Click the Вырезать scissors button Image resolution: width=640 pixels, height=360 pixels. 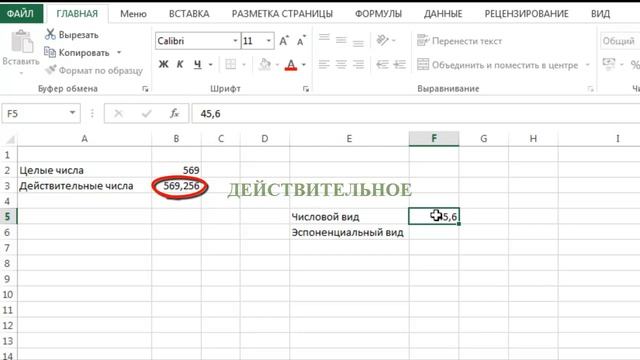point(71,35)
